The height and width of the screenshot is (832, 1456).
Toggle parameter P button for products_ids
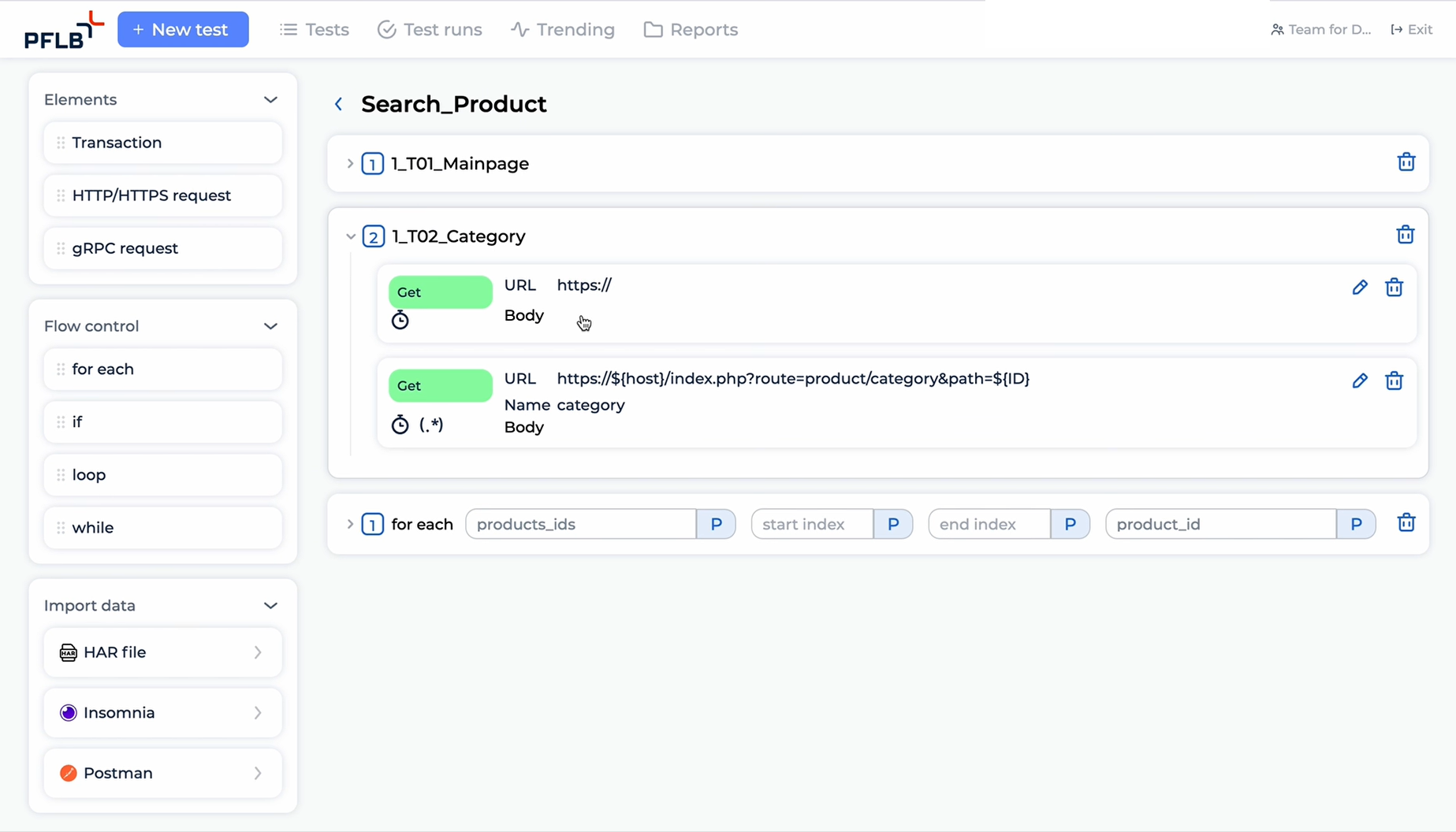(716, 524)
